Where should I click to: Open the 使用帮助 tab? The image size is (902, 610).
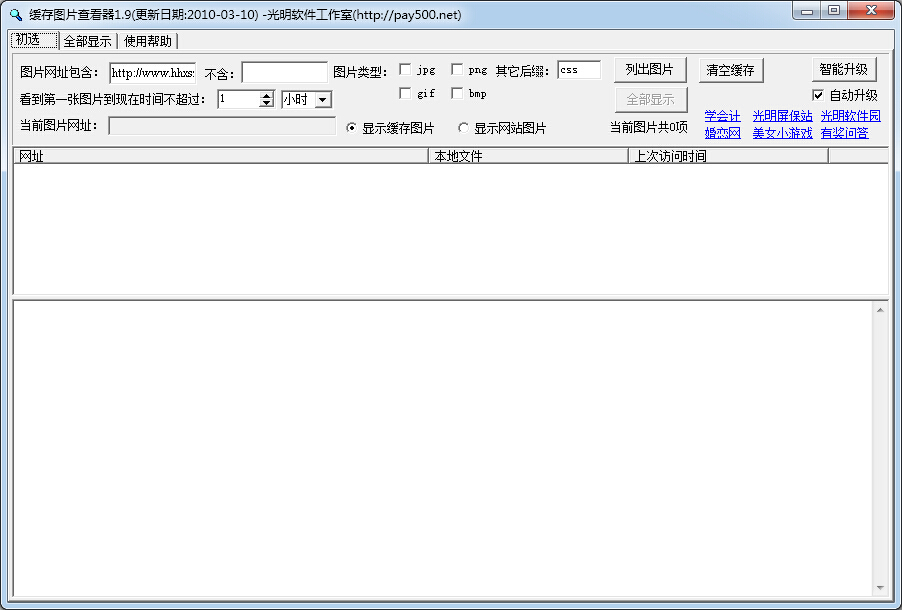[x=147, y=41]
